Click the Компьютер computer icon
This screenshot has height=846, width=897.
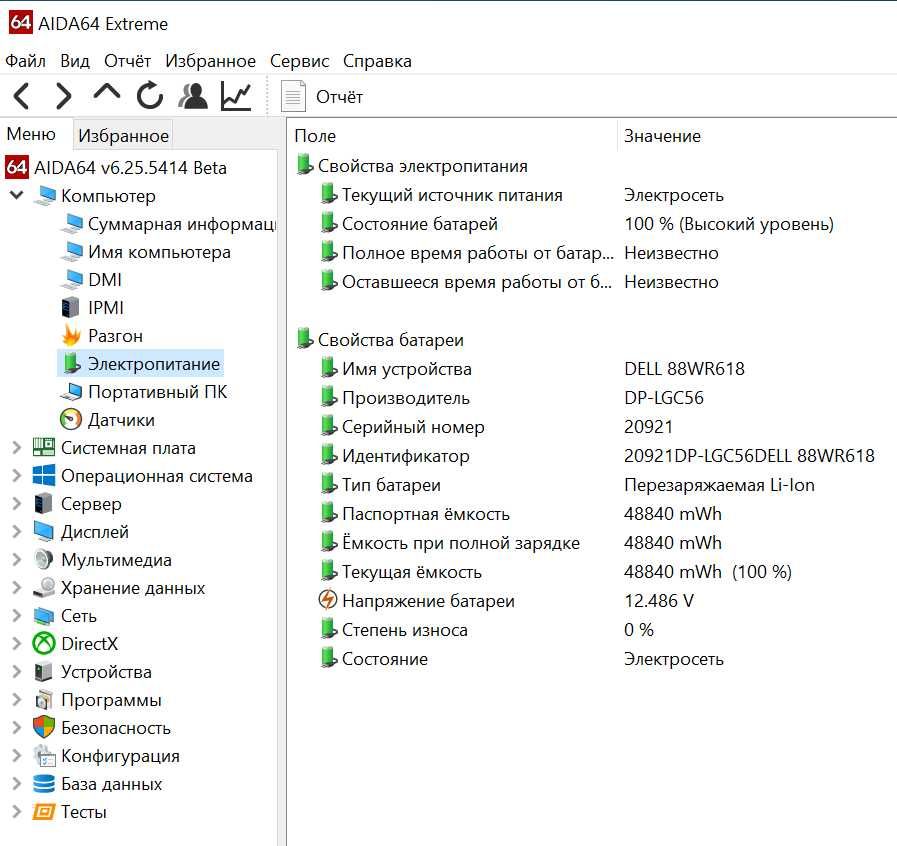(x=45, y=196)
